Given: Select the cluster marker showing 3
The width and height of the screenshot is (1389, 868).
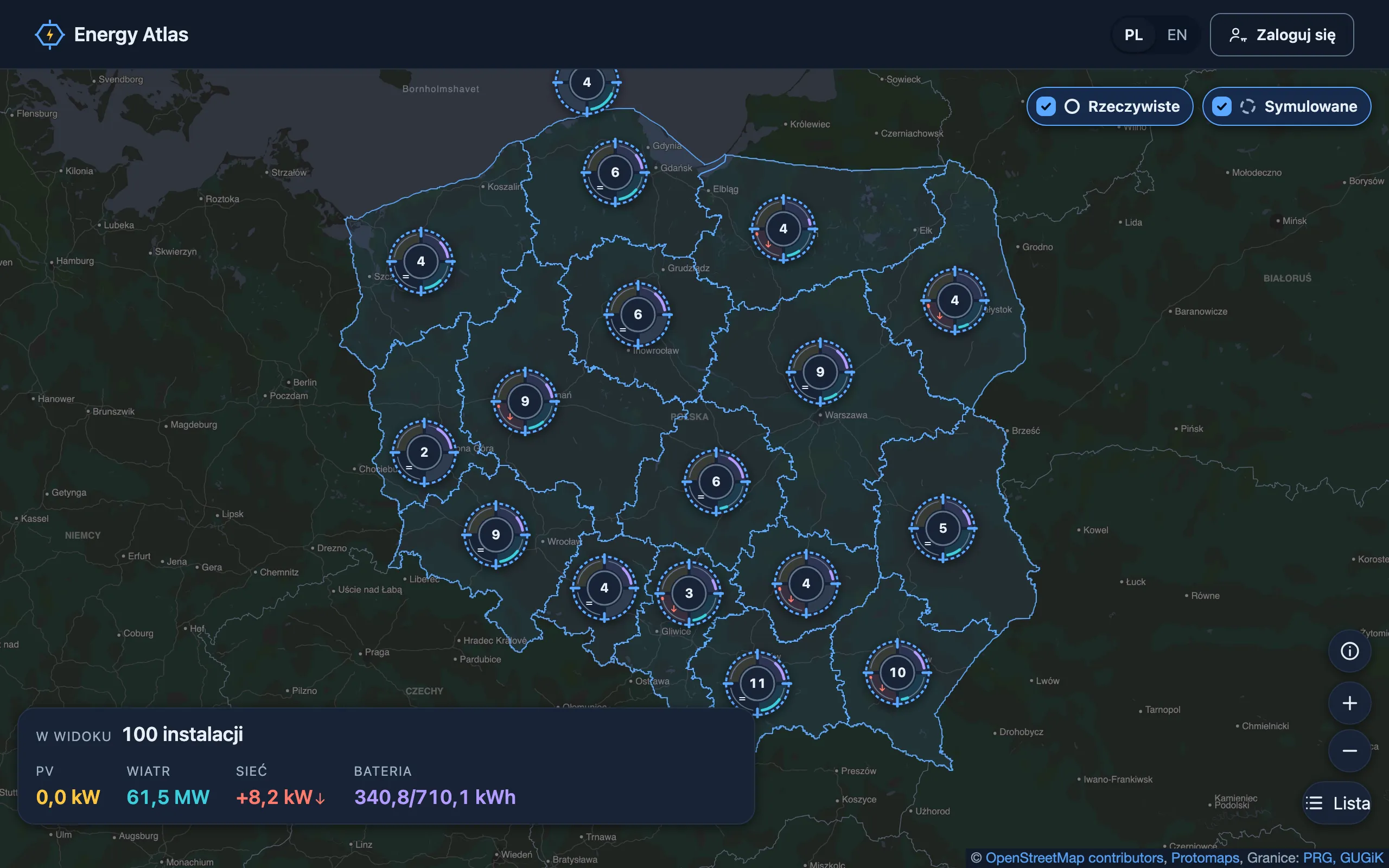Looking at the screenshot, I should click(689, 593).
